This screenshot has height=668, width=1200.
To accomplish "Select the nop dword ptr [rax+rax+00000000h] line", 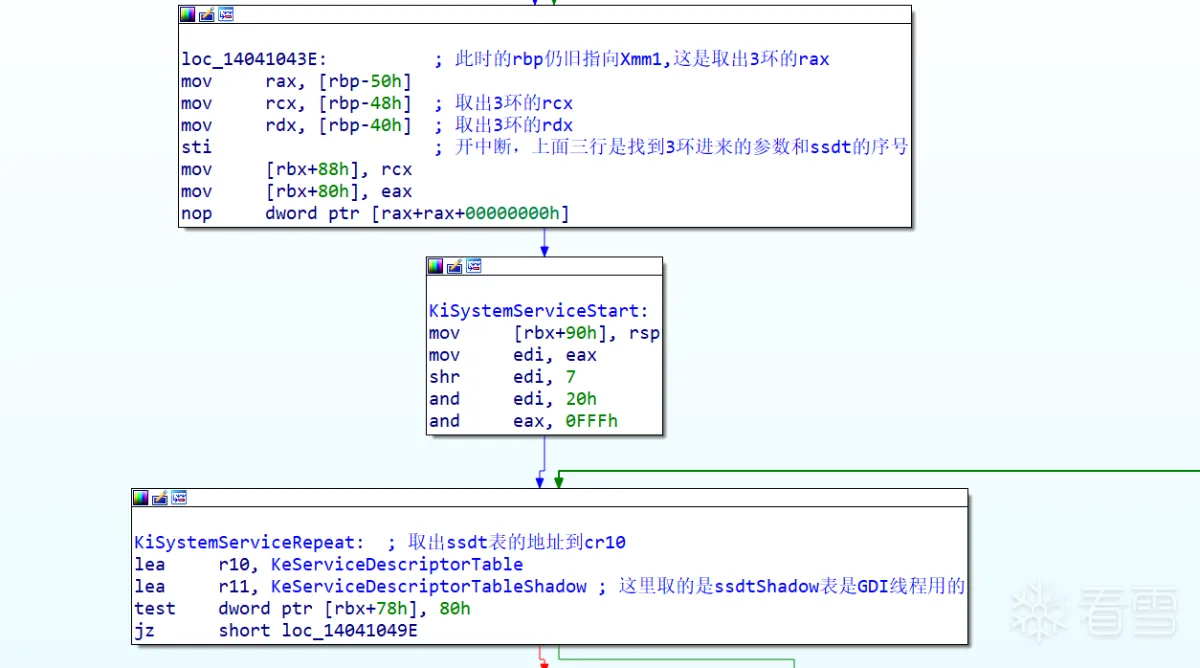I will coord(375,214).
